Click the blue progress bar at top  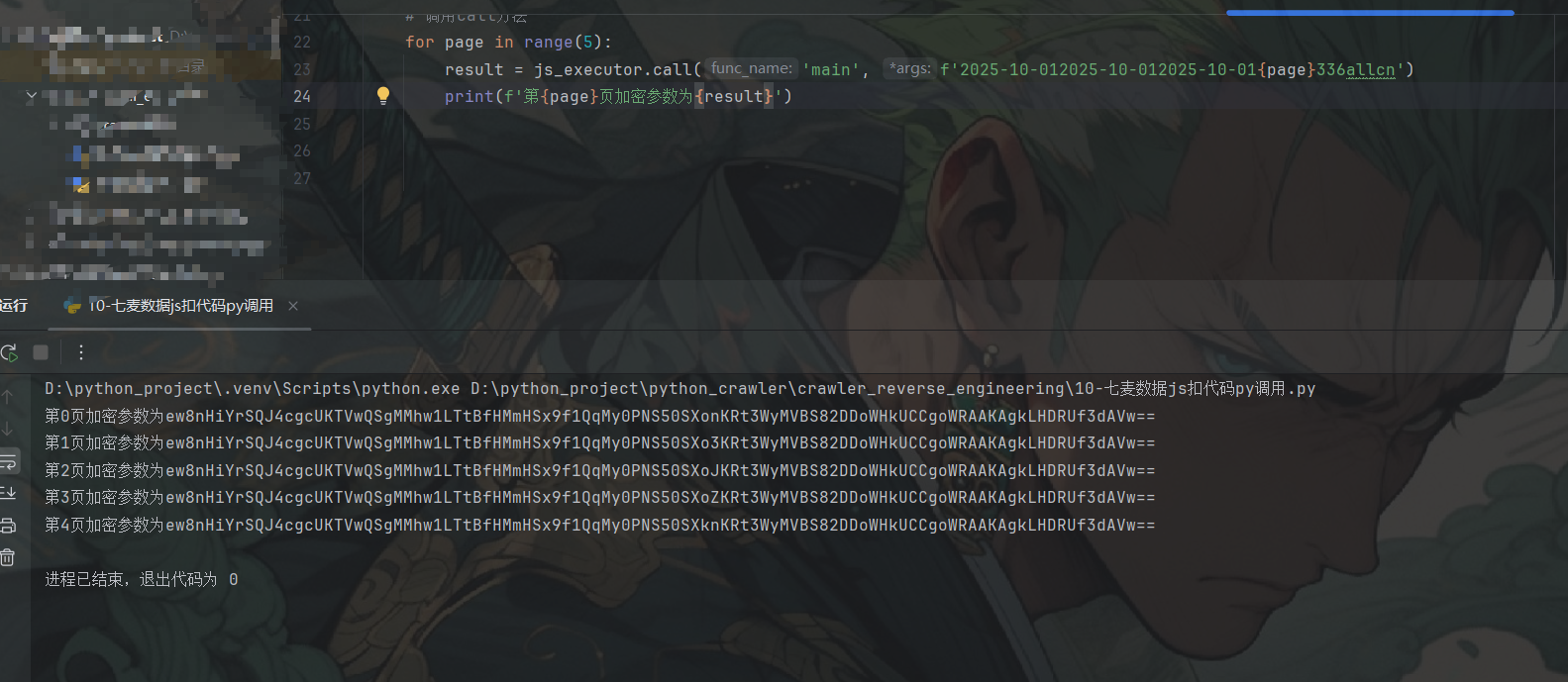coord(1370,13)
